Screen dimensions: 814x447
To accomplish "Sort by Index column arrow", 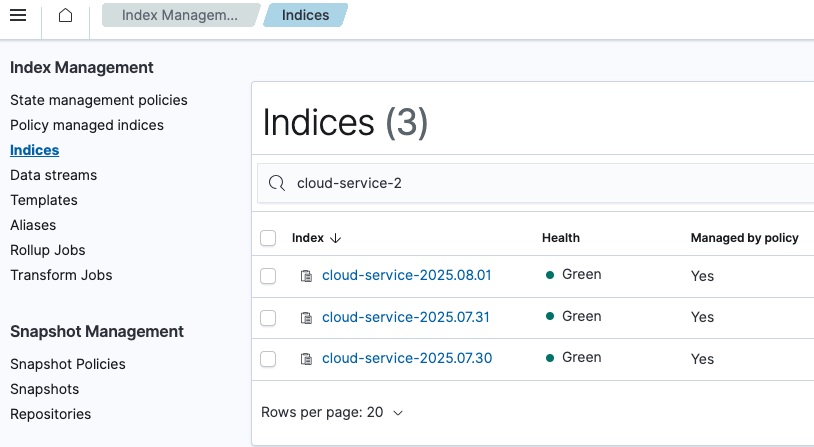I will click(335, 238).
